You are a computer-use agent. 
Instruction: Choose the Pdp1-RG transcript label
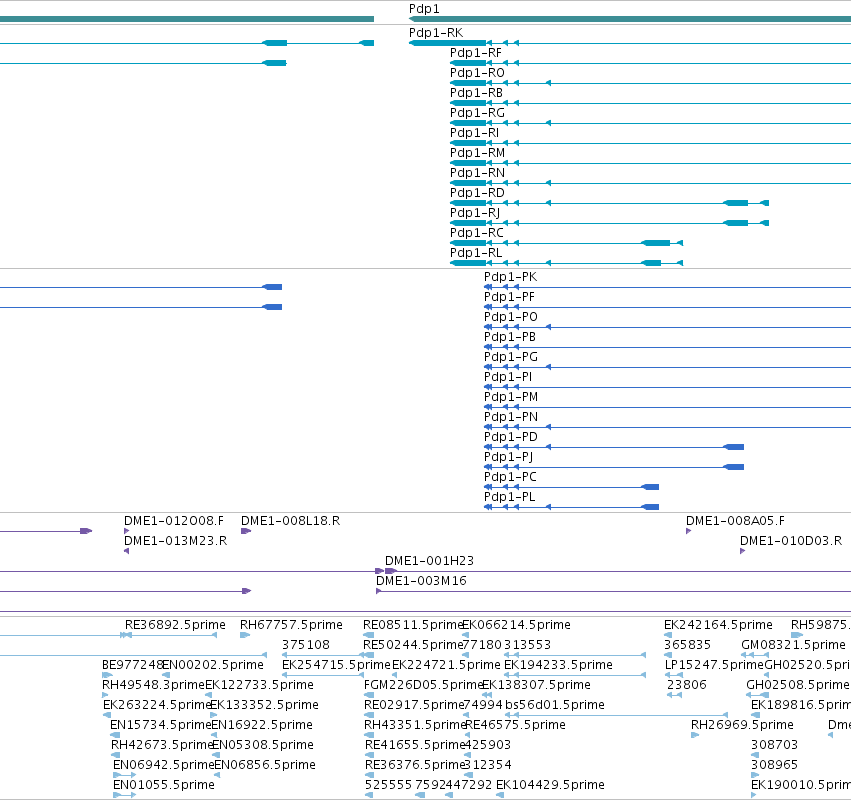[x=477, y=113]
